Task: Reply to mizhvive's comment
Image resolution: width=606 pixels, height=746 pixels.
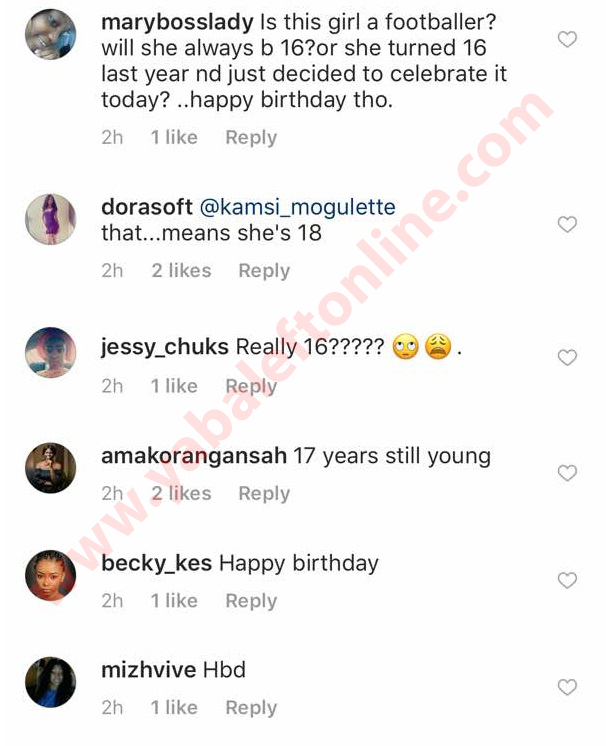Action: tap(251, 707)
